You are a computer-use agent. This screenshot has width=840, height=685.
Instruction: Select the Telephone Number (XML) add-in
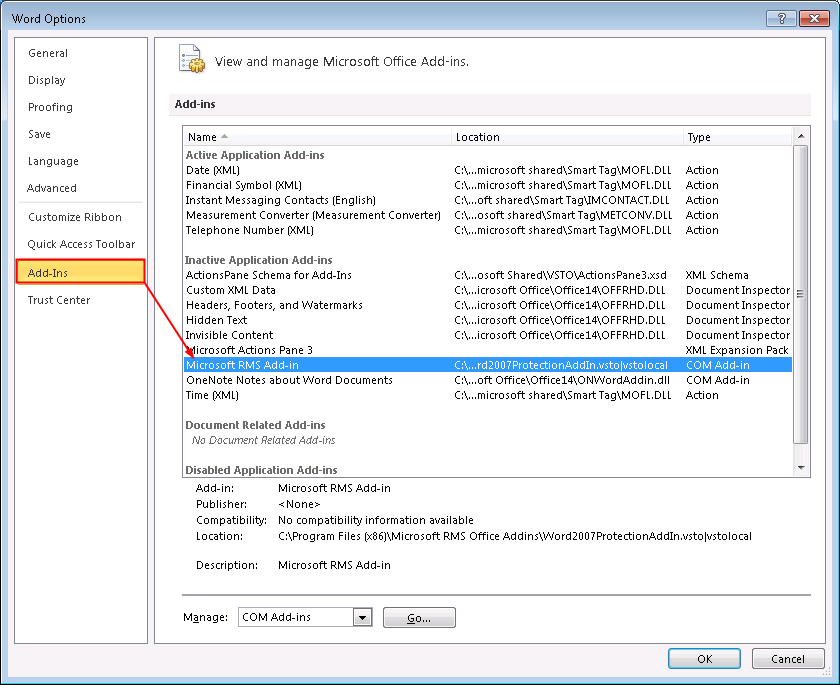click(488, 230)
